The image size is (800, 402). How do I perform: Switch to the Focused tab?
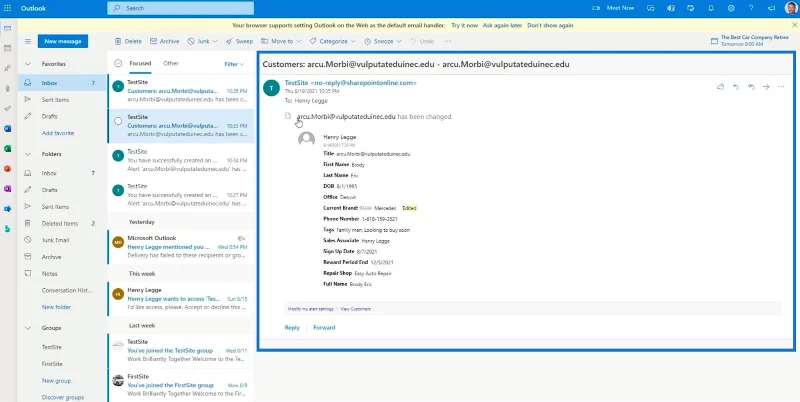[140, 63]
